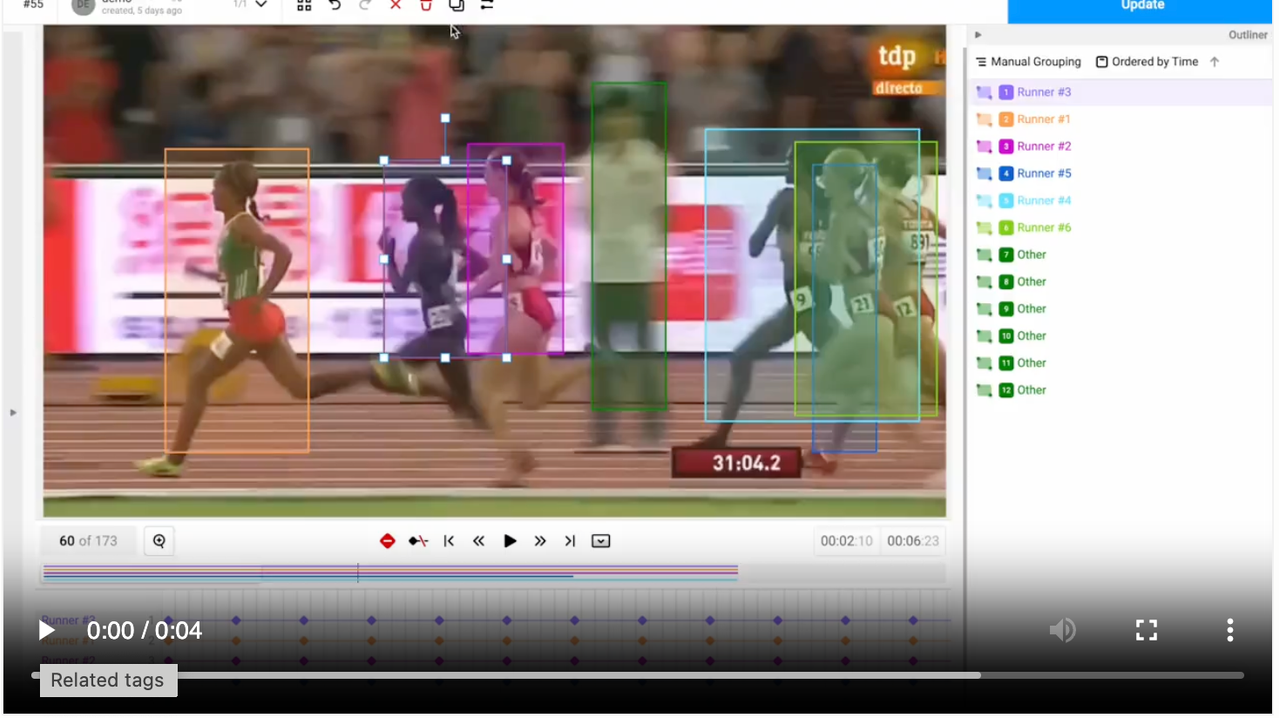Duplicate the selected object with copy icon
1279x718 pixels.
[456, 7]
